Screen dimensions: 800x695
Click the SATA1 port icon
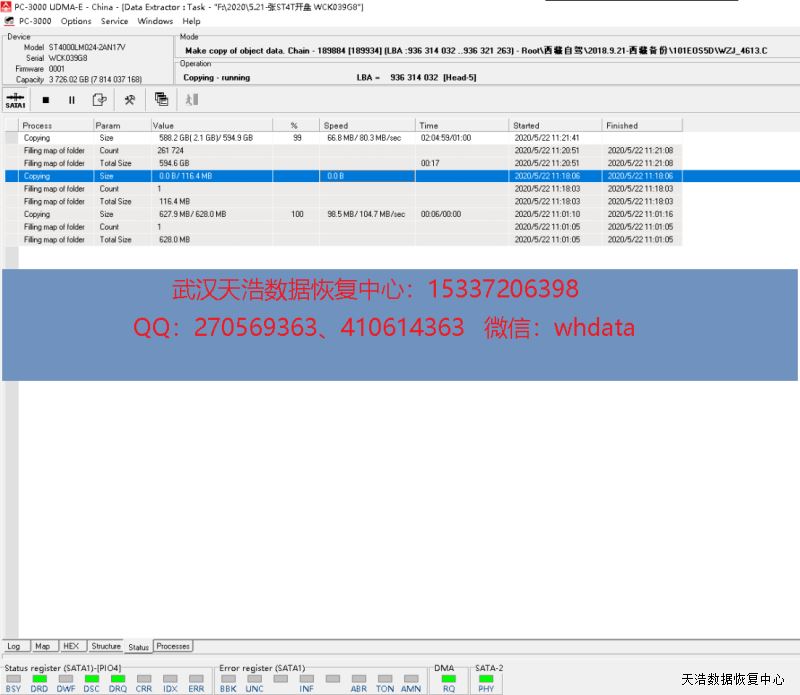pos(15,100)
